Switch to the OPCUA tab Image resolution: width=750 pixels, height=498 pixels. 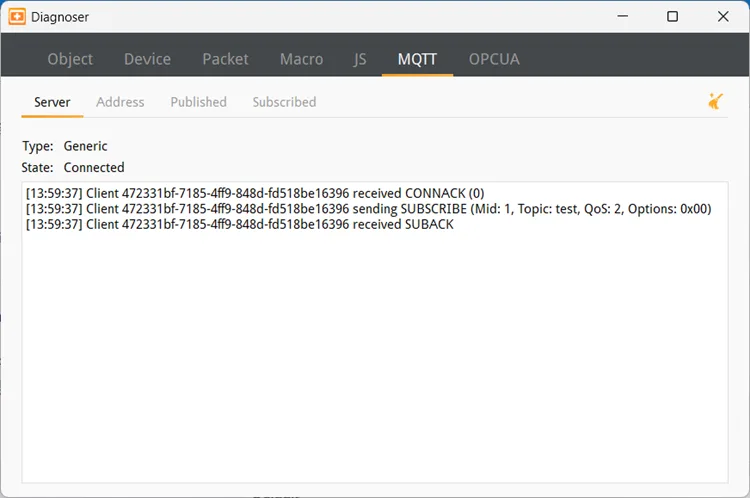494,59
